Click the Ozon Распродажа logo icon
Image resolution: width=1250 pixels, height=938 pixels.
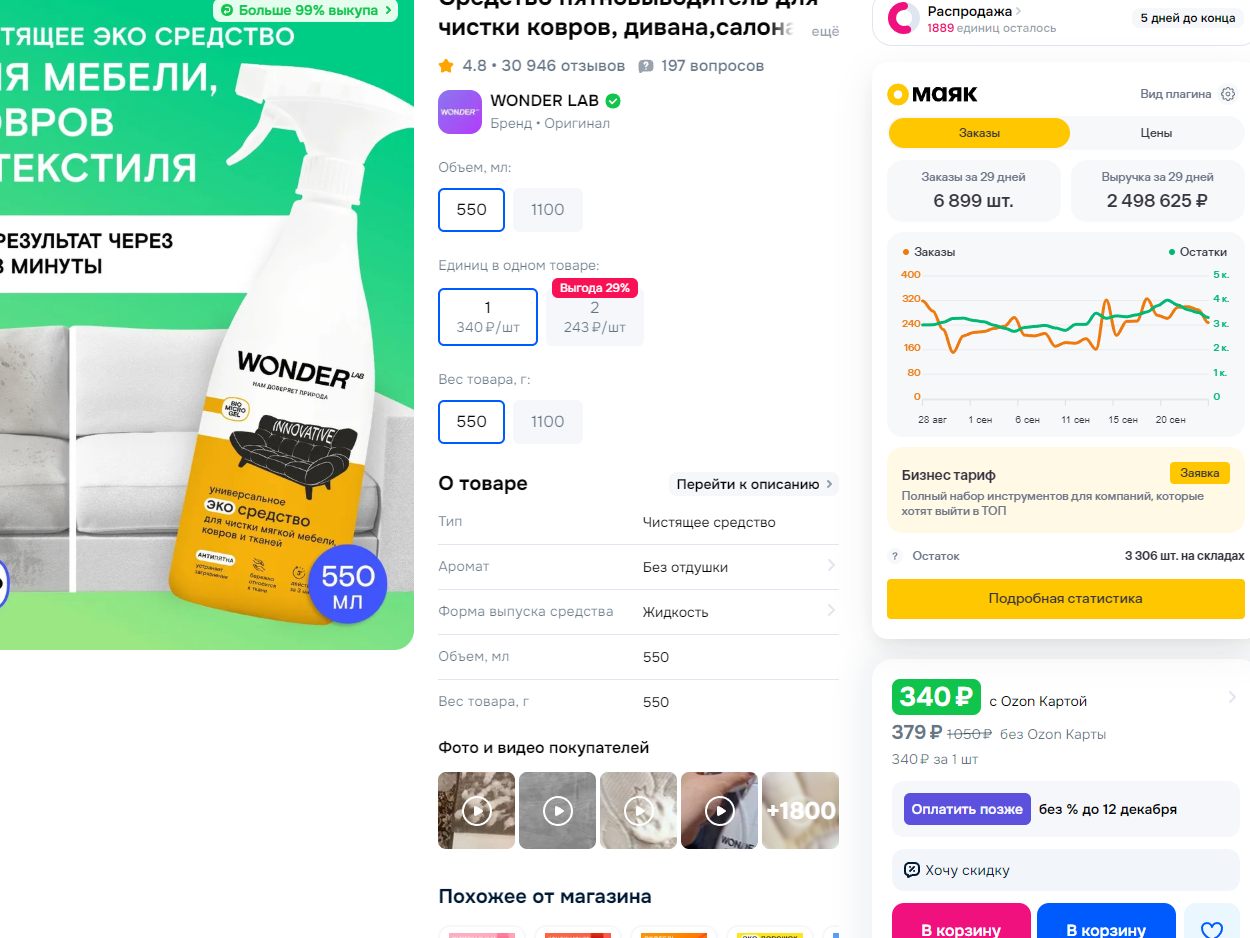904,18
